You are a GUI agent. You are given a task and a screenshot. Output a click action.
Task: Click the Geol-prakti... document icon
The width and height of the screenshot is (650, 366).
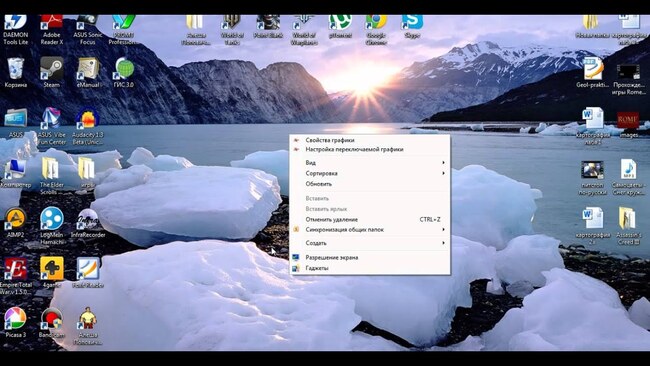592,73
